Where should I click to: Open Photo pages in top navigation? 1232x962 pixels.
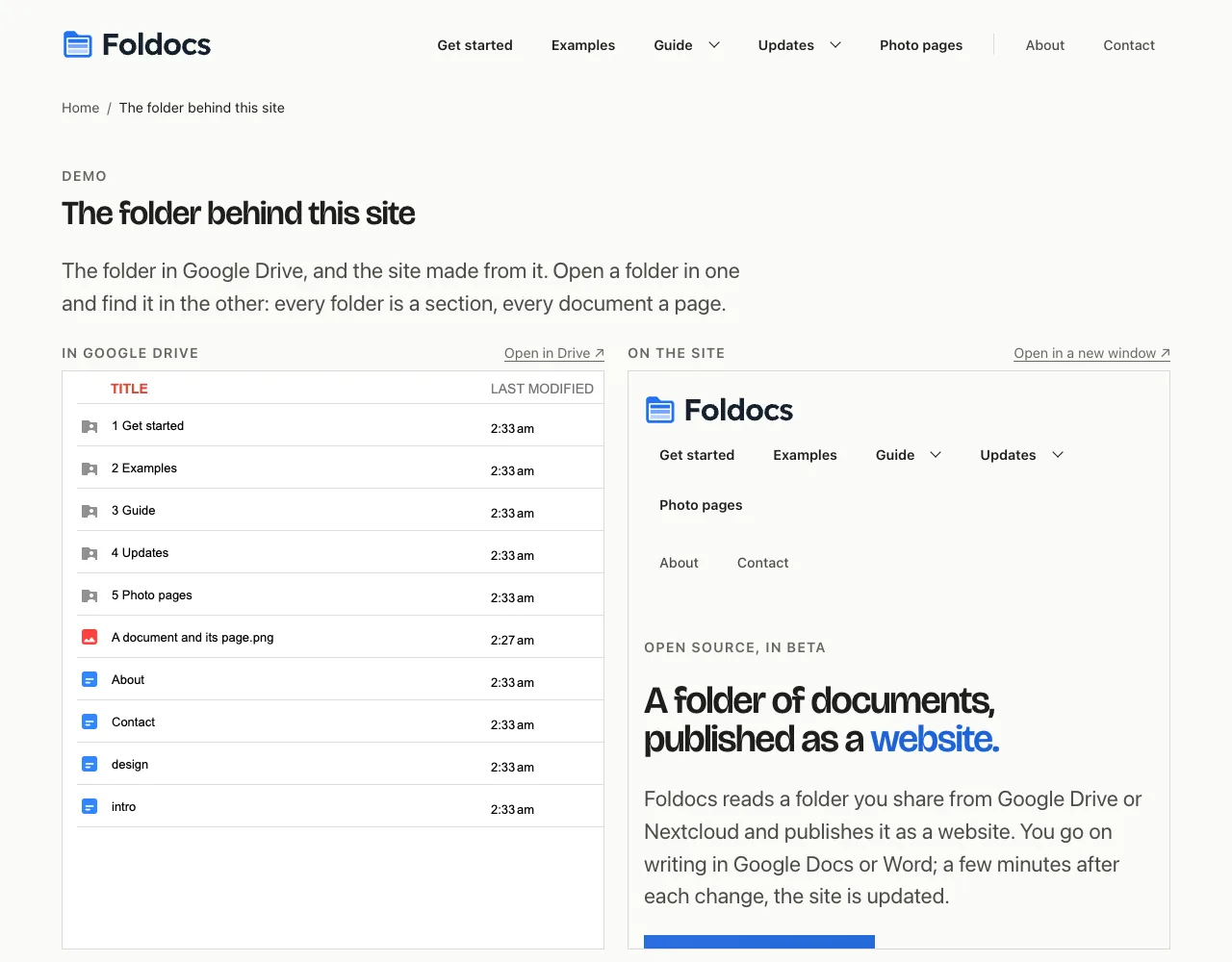921,45
